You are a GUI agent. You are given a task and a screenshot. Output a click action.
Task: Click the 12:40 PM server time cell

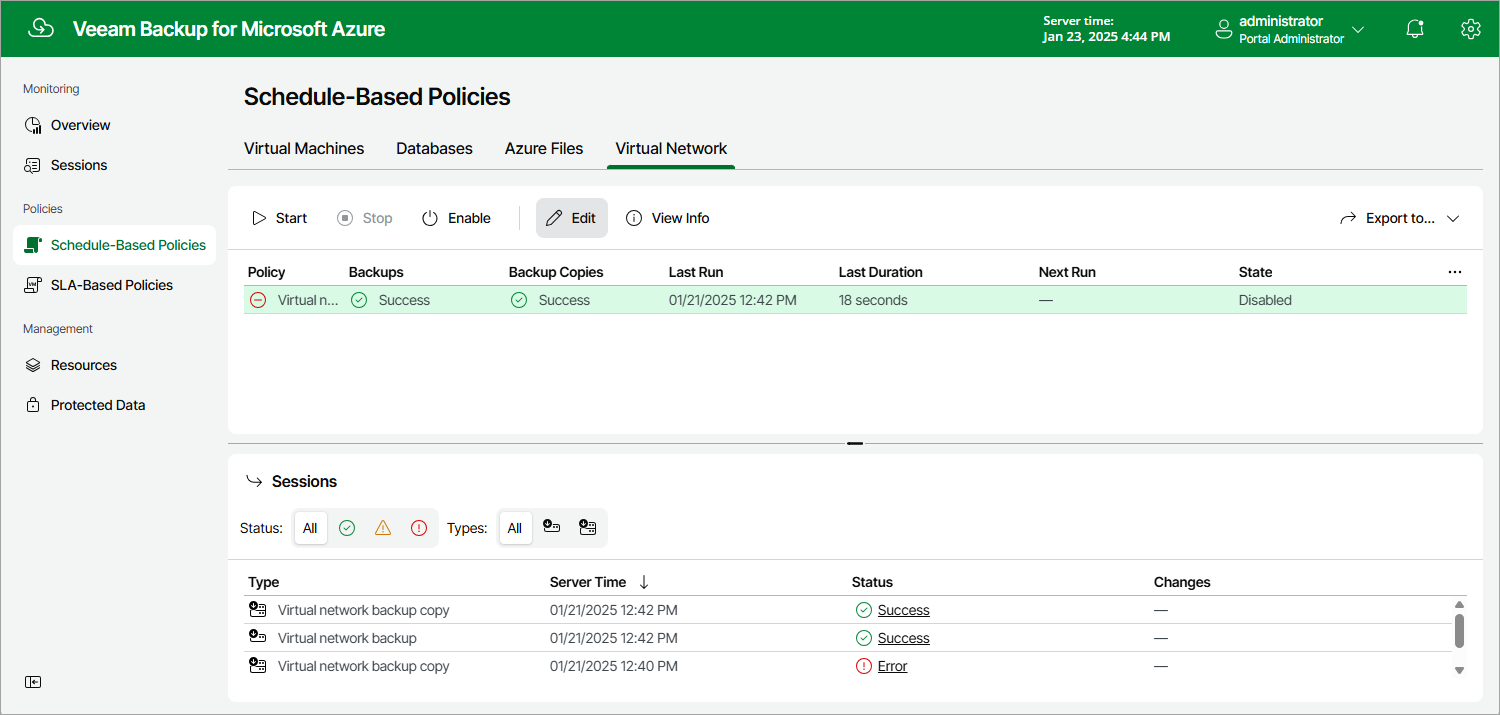click(614, 666)
